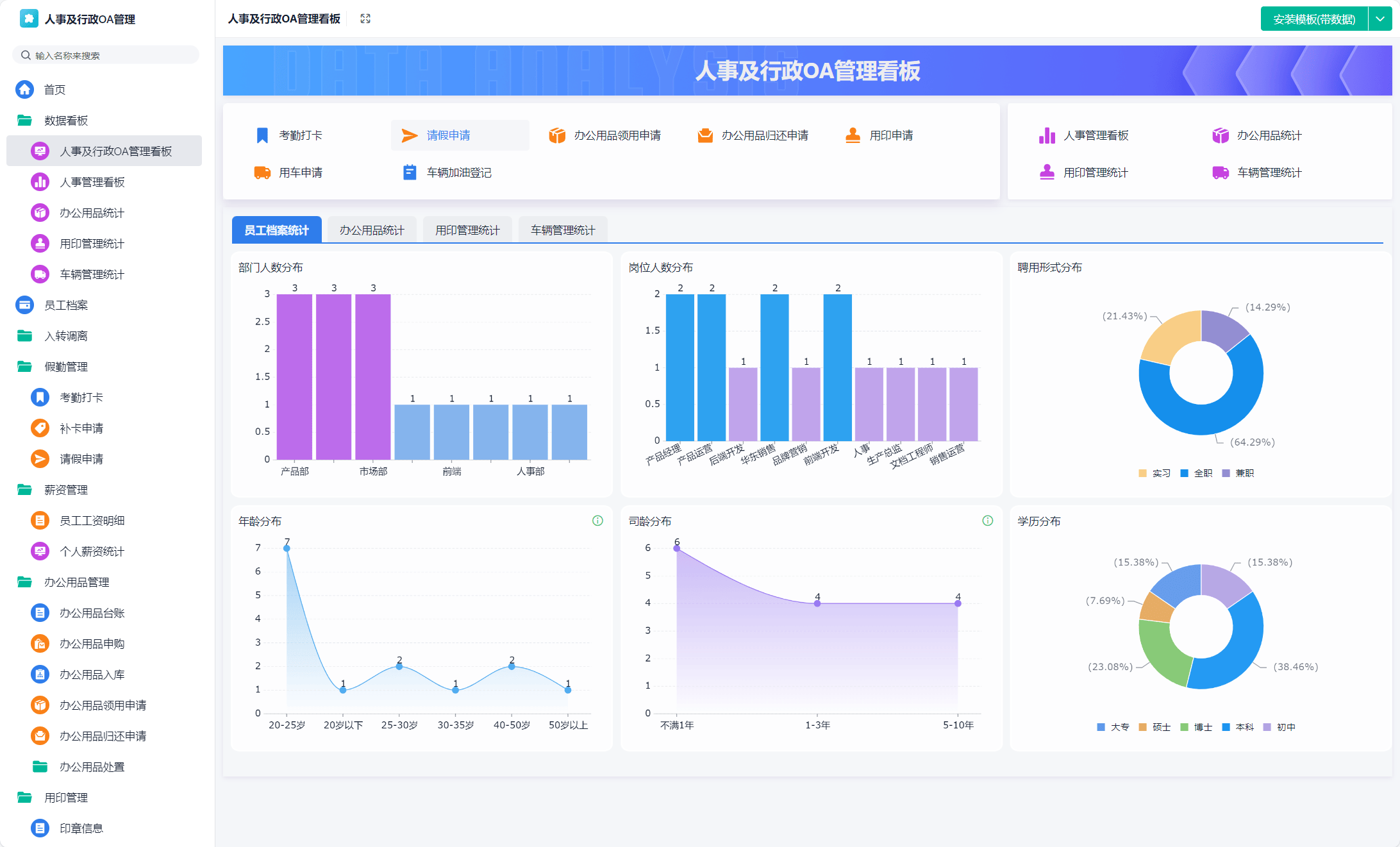
Task: Click the 办公用品领用申请 box icon
Action: coord(556,135)
